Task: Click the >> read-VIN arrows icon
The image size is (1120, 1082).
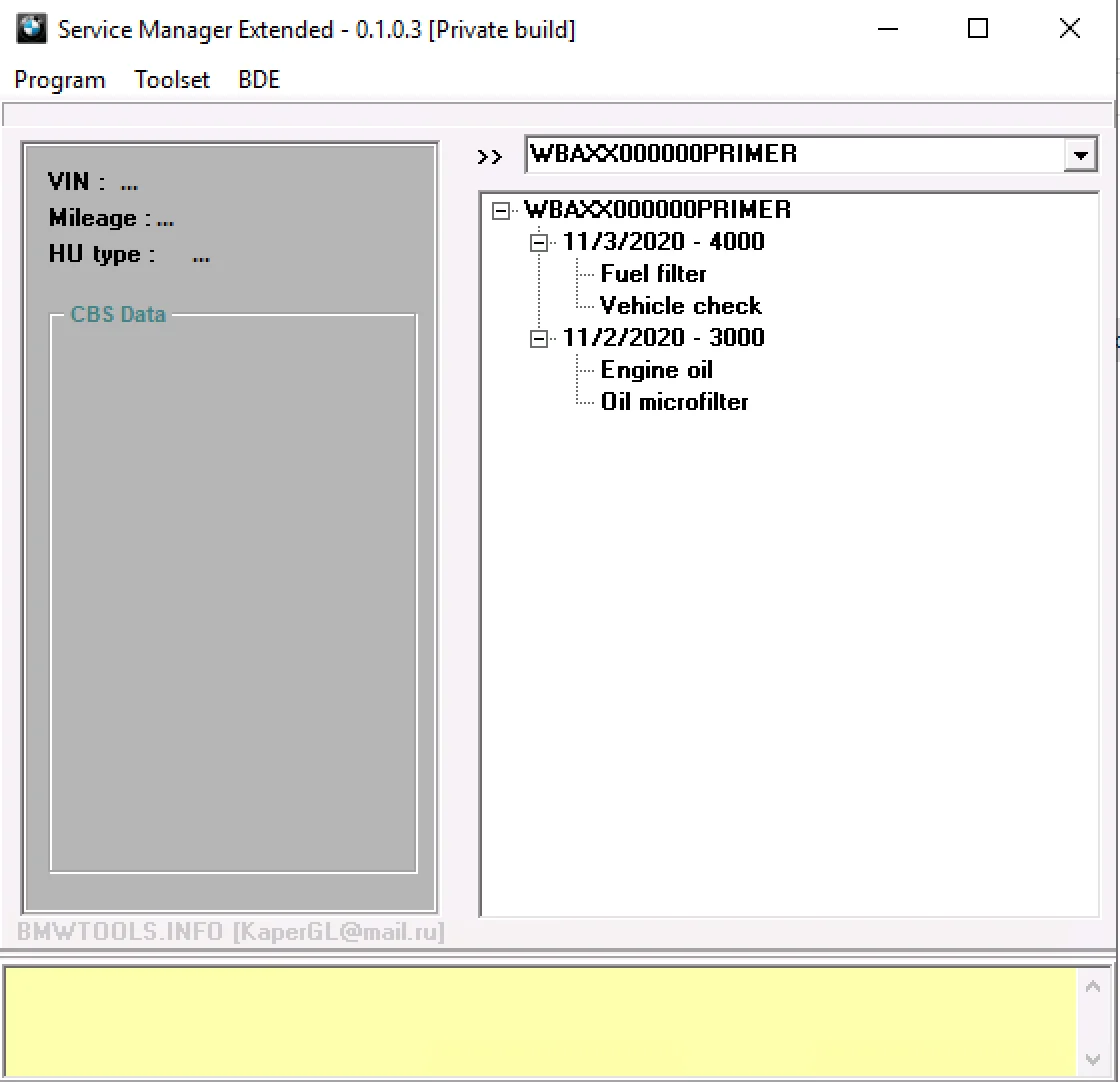Action: 490,156
